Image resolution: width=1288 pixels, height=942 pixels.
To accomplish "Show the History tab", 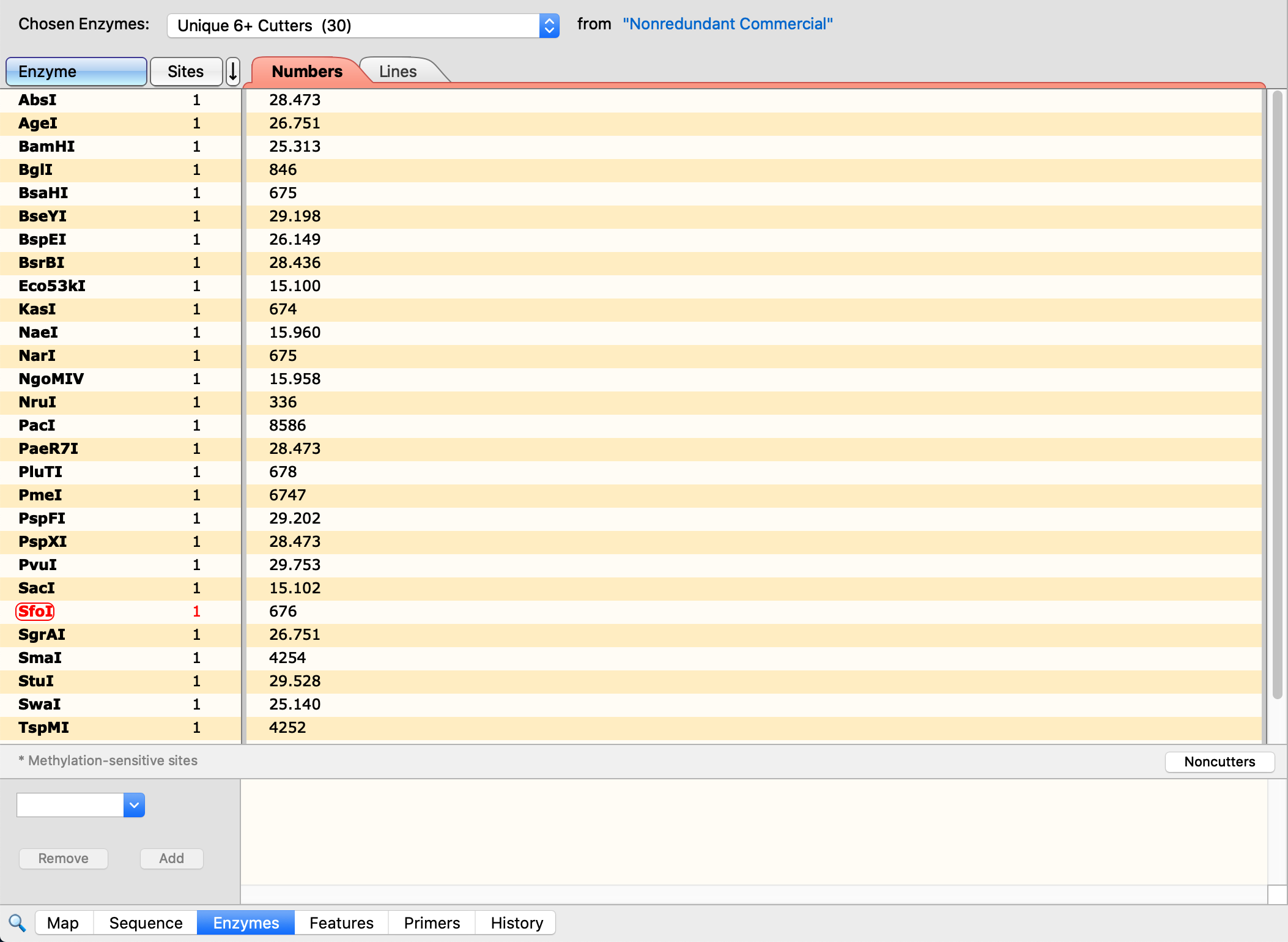I will [517, 922].
